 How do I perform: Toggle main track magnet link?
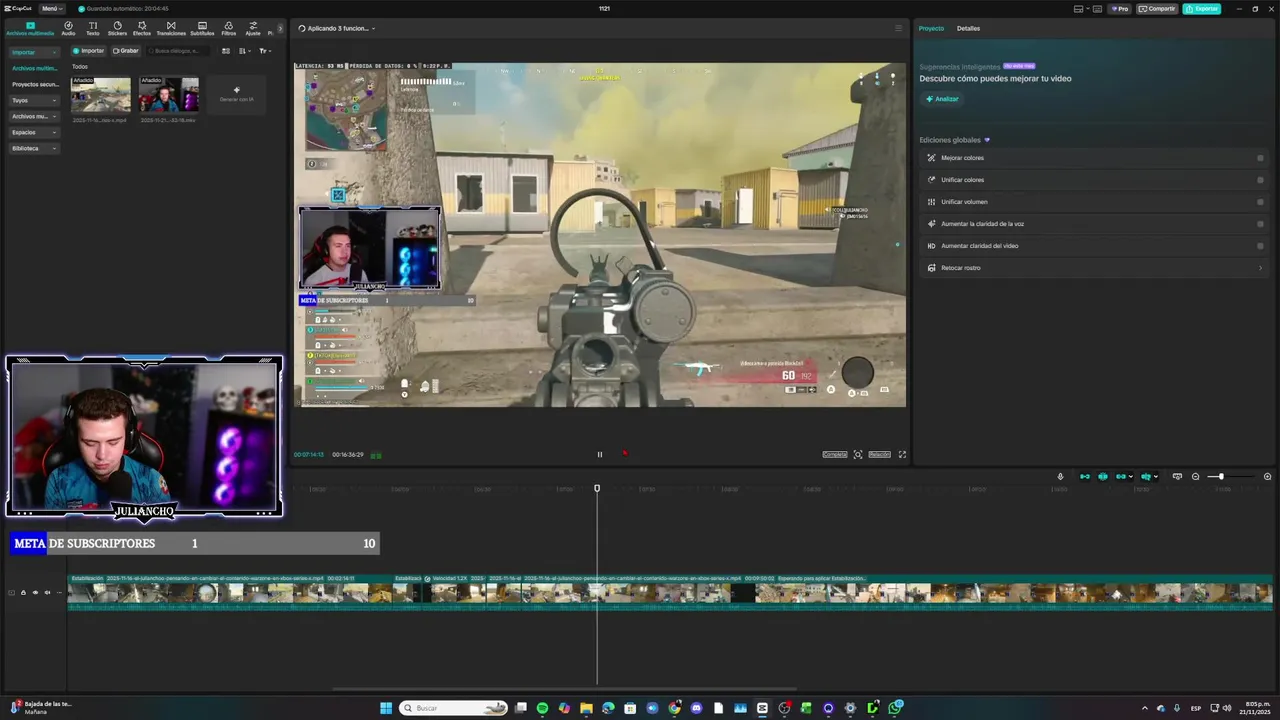click(x=1085, y=476)
